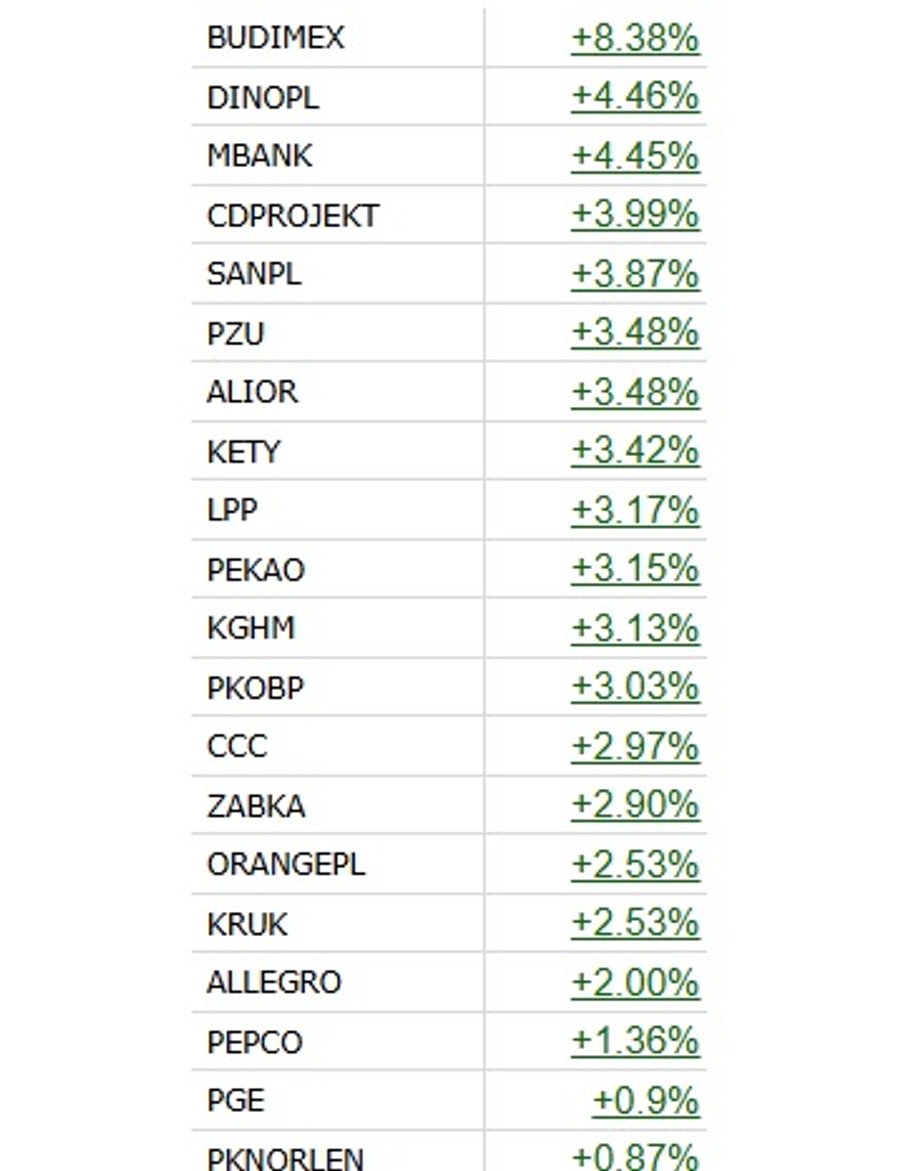This screenshot has width=920, height=1171.
Task: Open the BUDIMEX +8.38% link
Action: tap(635, 38)
